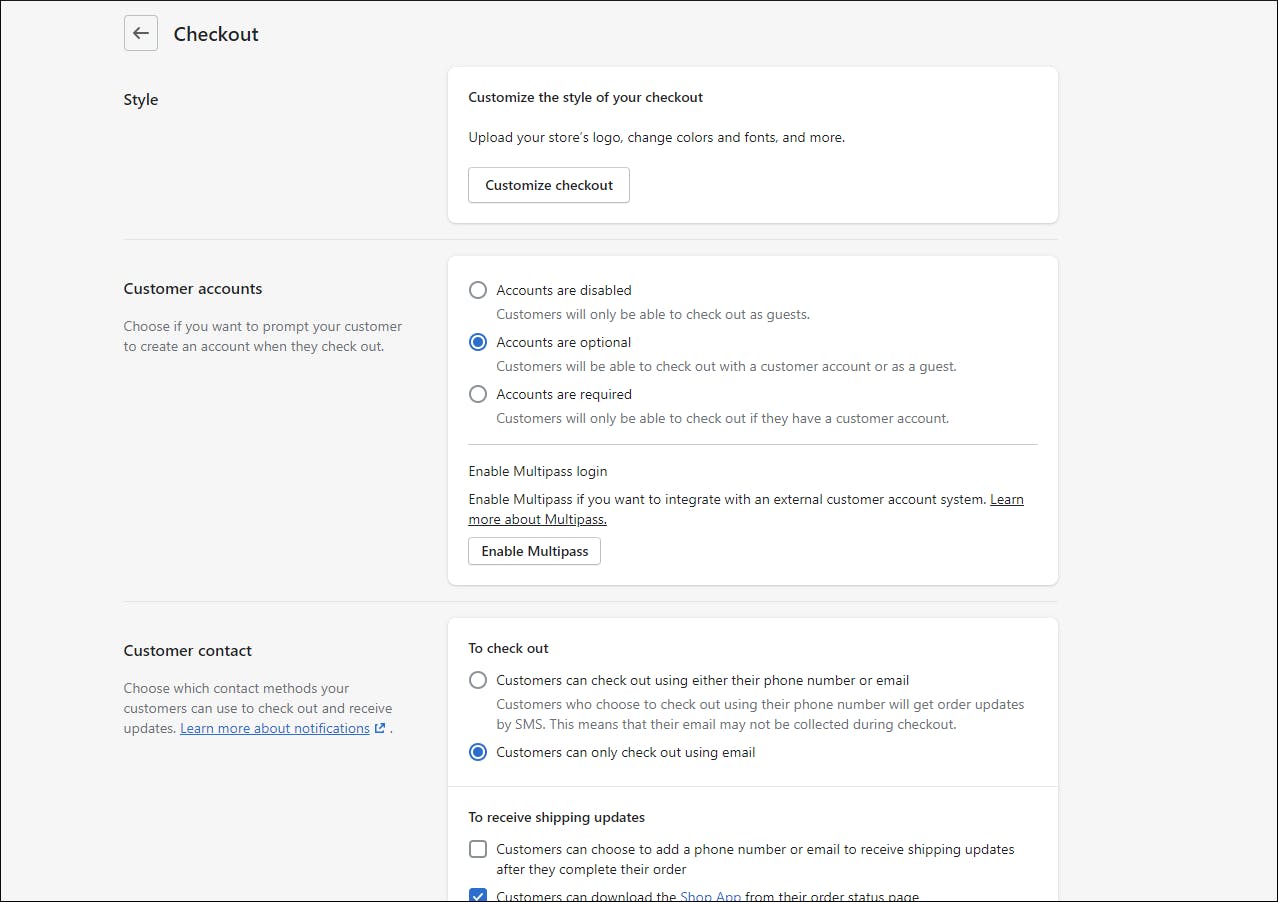Click 'only be able to check out if they have a customer account' text
The height and width of the screenshot is (902, 1278).
pos(723,418)
